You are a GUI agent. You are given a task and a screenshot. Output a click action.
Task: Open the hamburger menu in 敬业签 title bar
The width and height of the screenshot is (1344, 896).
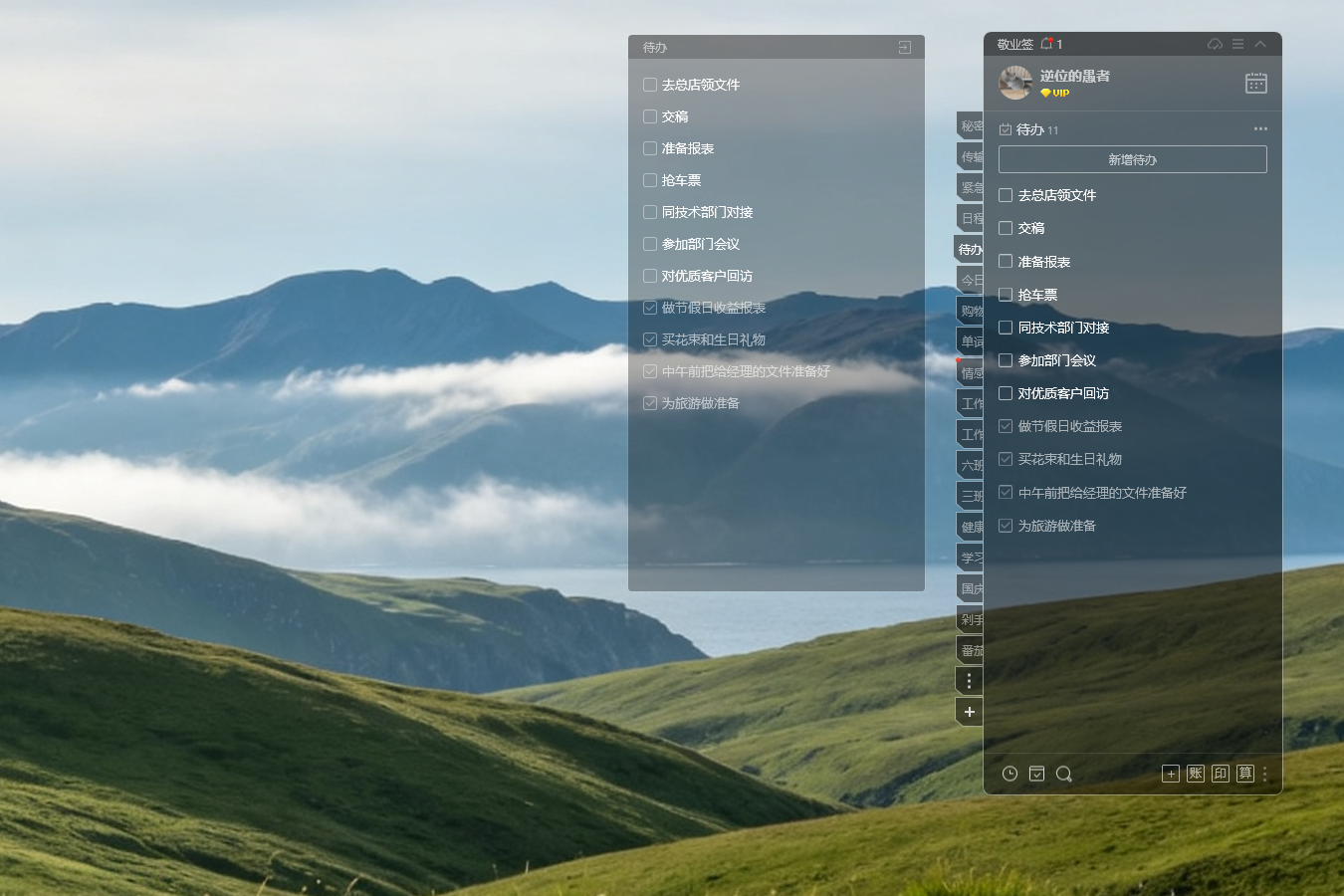click(x=1237, y=44)
